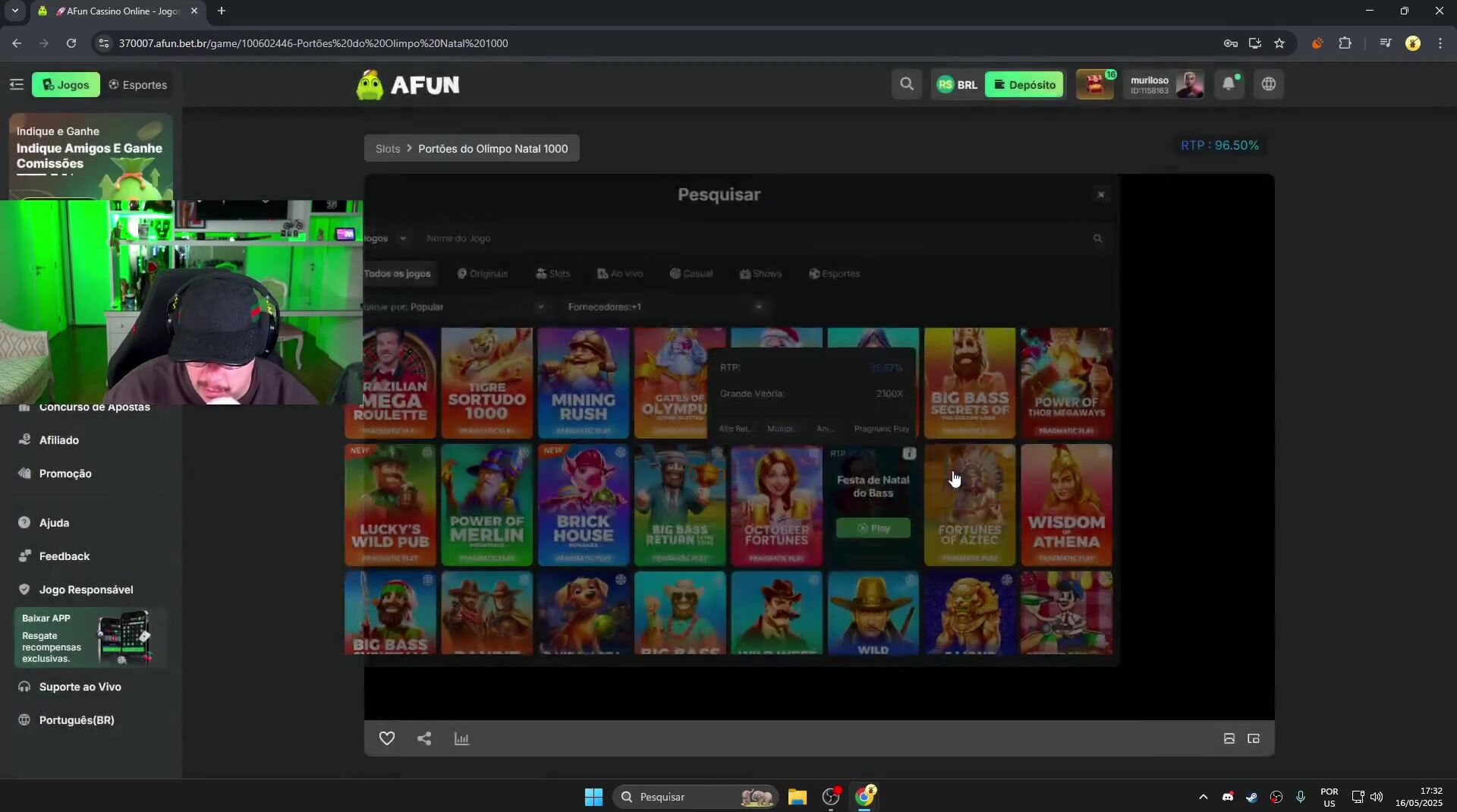Click the Windows taskbar Pesquisar search box
Image resolution: width=1457 pixels, height=812 pixels.
tap(695, 797)
